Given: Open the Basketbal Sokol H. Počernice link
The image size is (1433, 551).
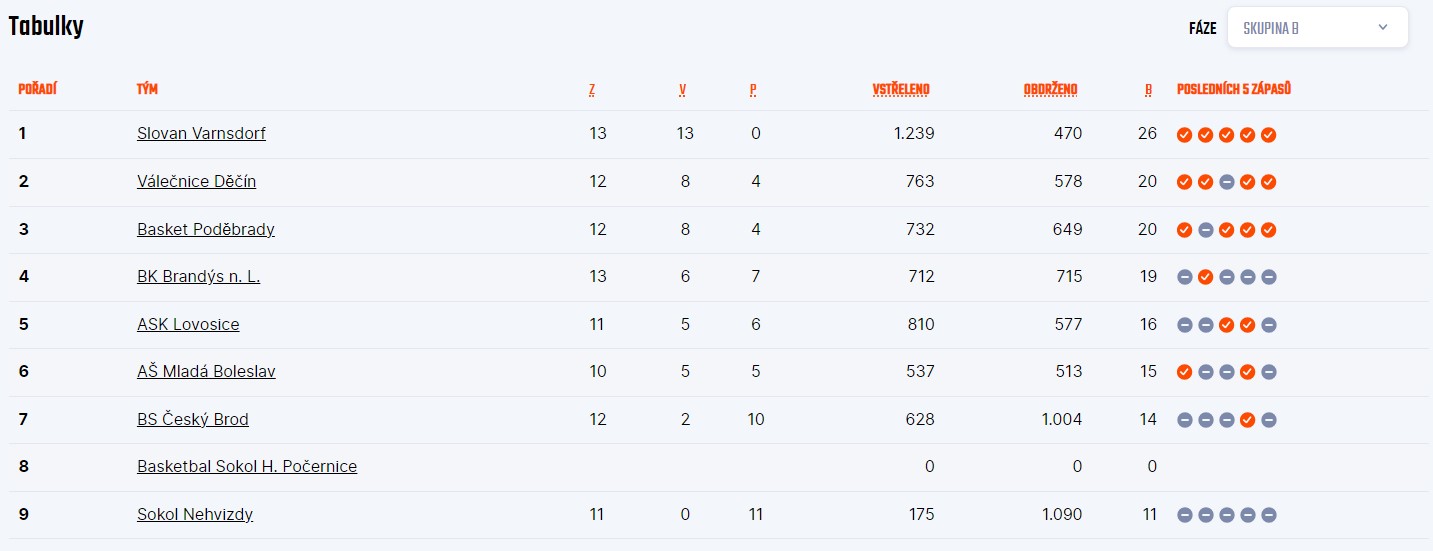Looking at the screenshot, I should (x=247, y=466).
